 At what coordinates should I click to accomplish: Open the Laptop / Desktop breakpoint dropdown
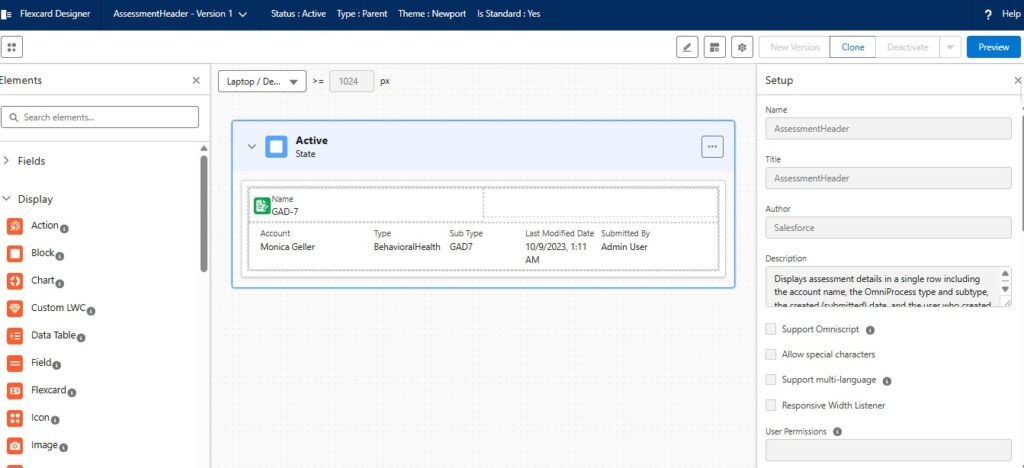(x=262, y=81)
